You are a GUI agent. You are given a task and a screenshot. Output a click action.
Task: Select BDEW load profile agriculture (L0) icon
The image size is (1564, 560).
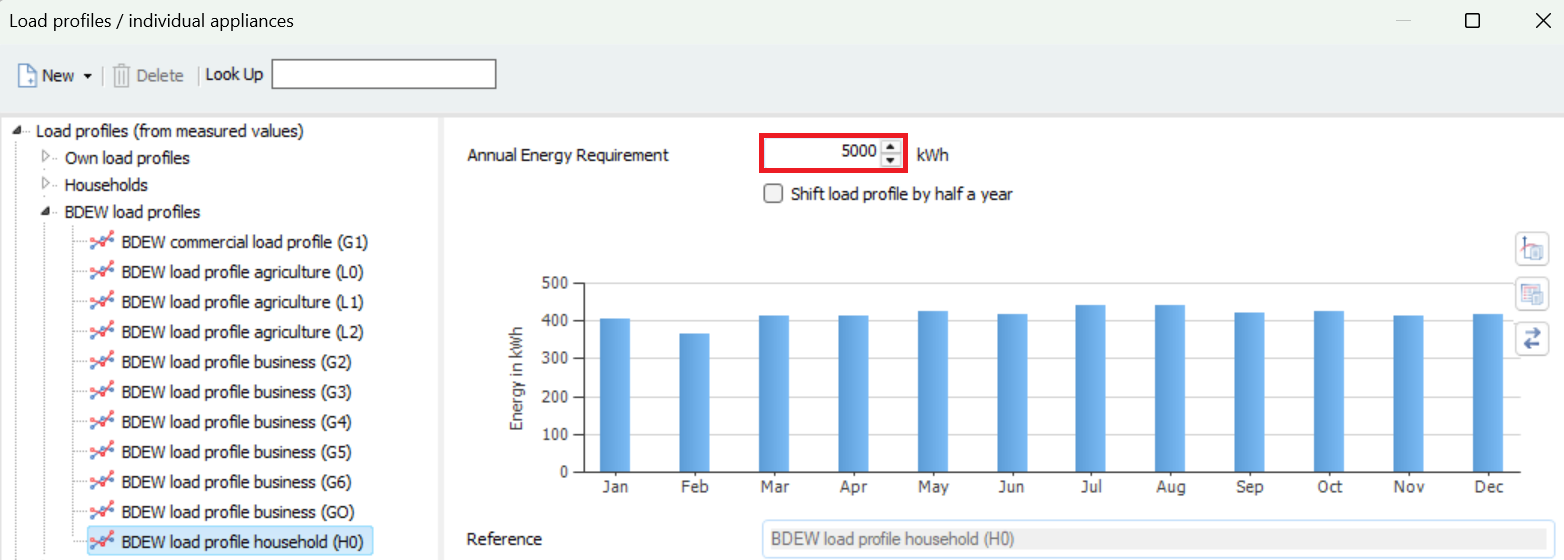[x=101, y=272]
